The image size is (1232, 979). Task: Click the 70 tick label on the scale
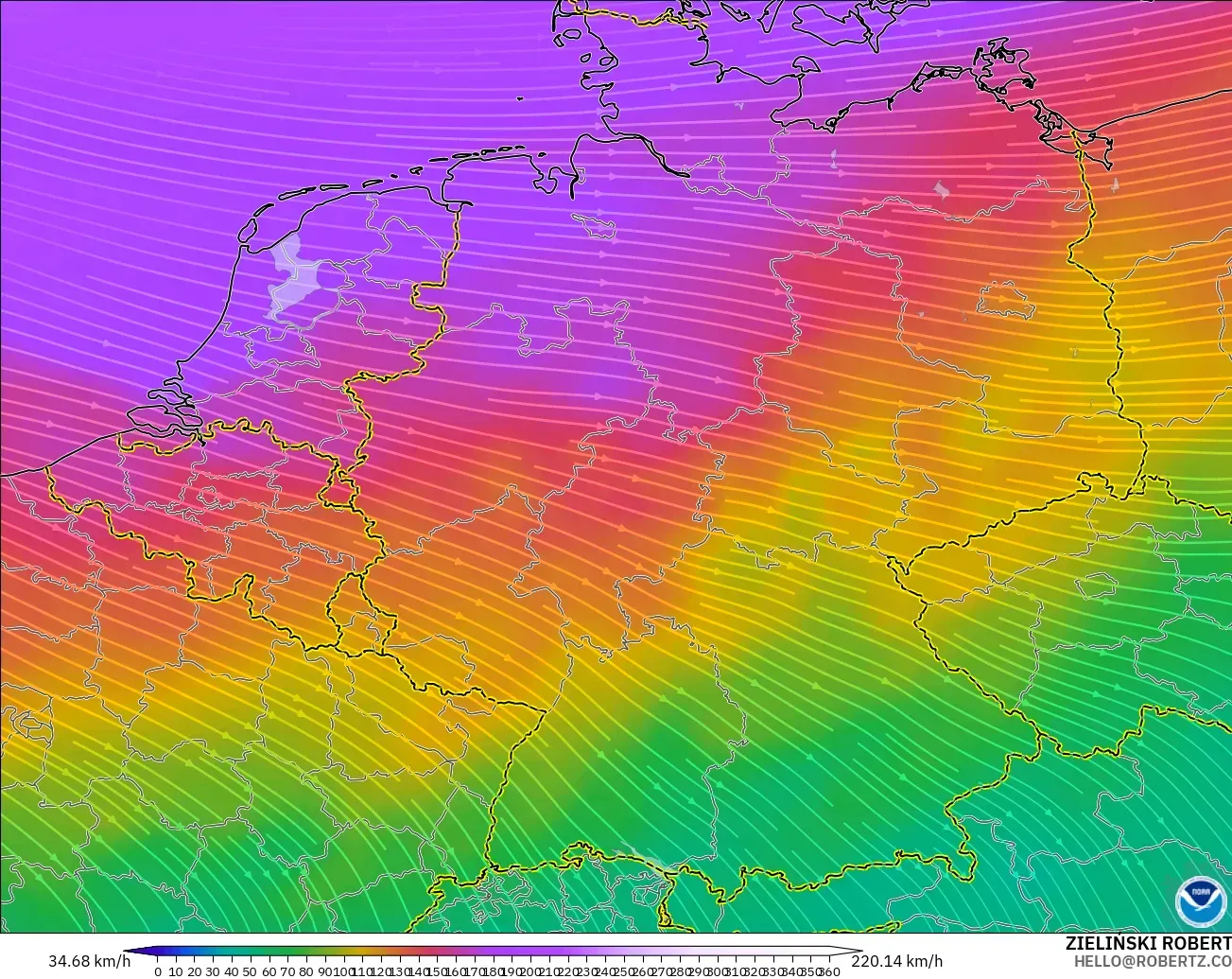tap(287, 972)
